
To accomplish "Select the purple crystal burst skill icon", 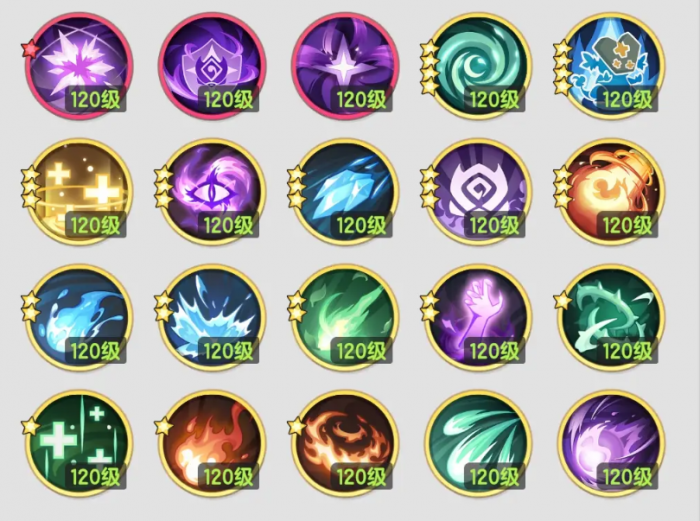I will click(79, 67).
